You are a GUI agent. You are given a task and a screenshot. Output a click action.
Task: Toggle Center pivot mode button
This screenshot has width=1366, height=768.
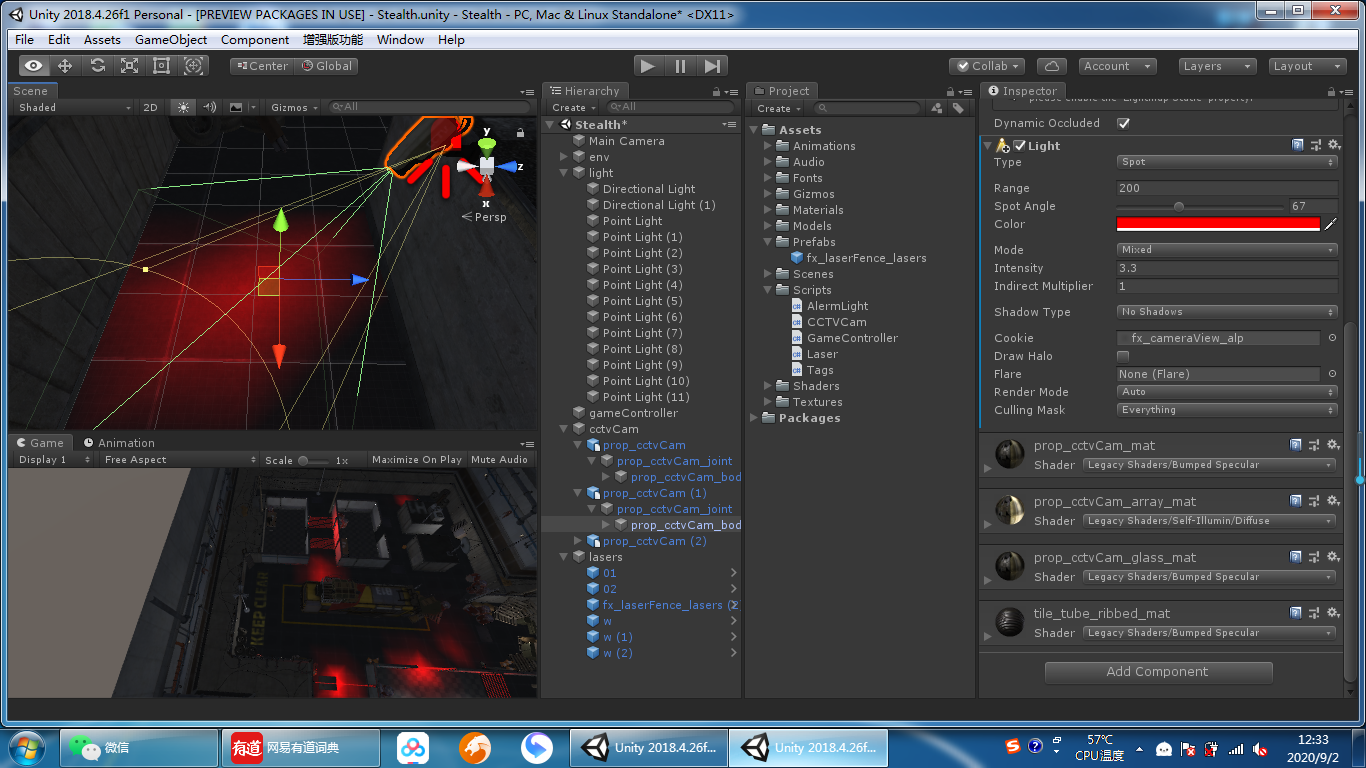click(261, 66)
